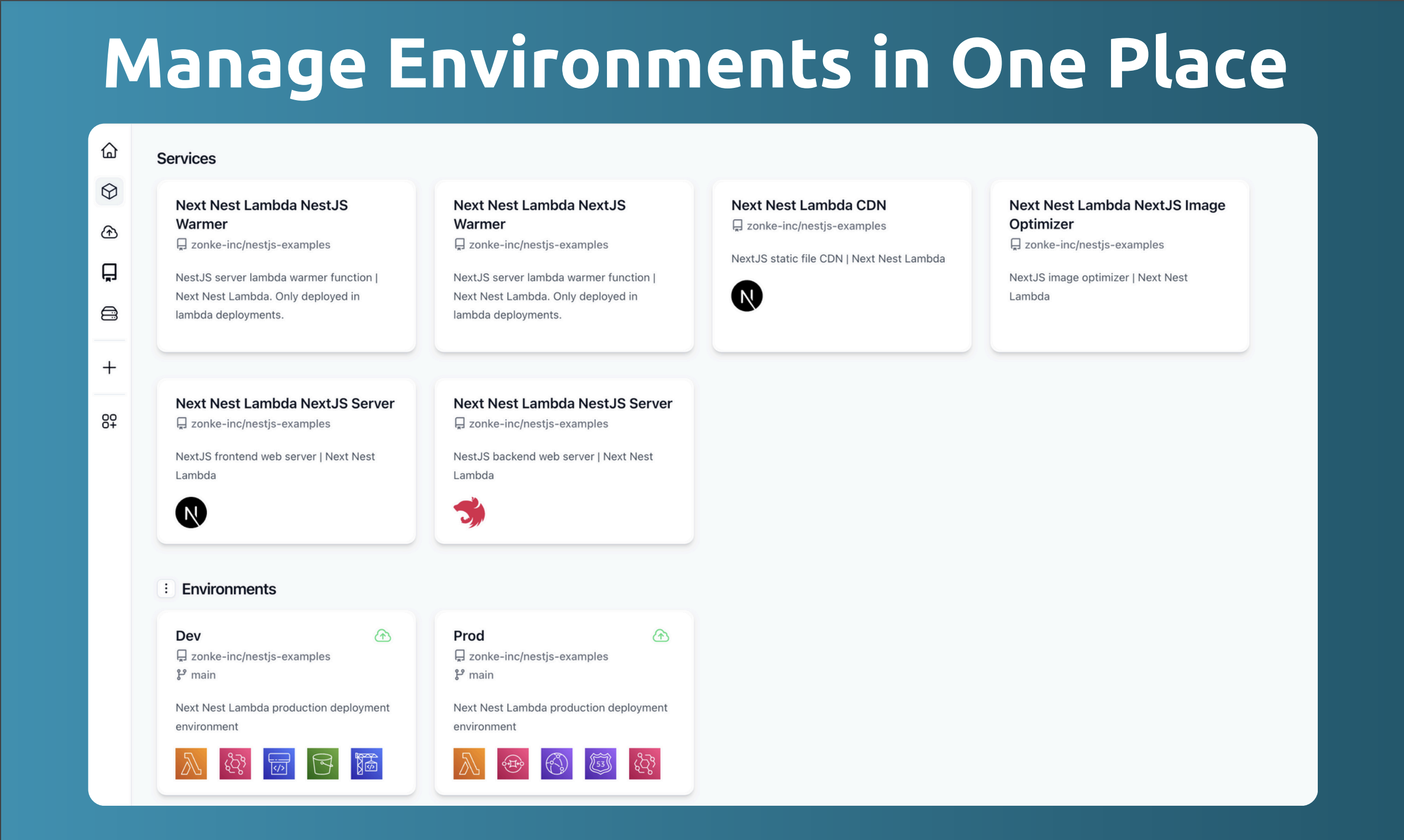Open the add-apps grid icon in sidebar
Viewport: 1404px width, 840px height.
(109, 421)
